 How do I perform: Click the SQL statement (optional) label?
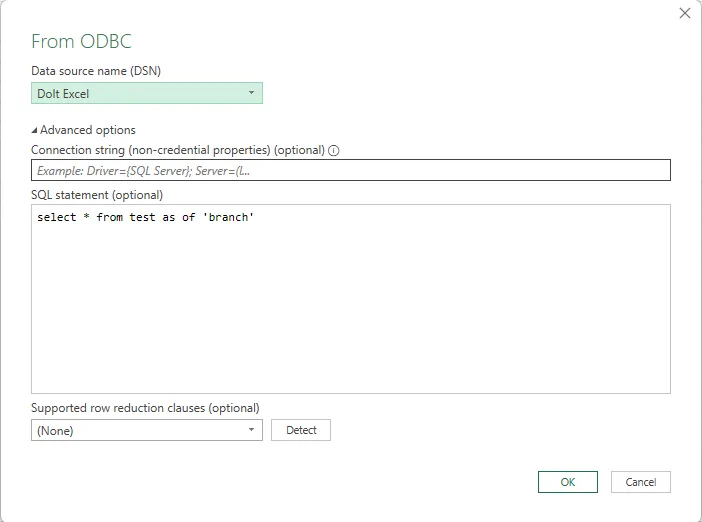coord(96,195)
